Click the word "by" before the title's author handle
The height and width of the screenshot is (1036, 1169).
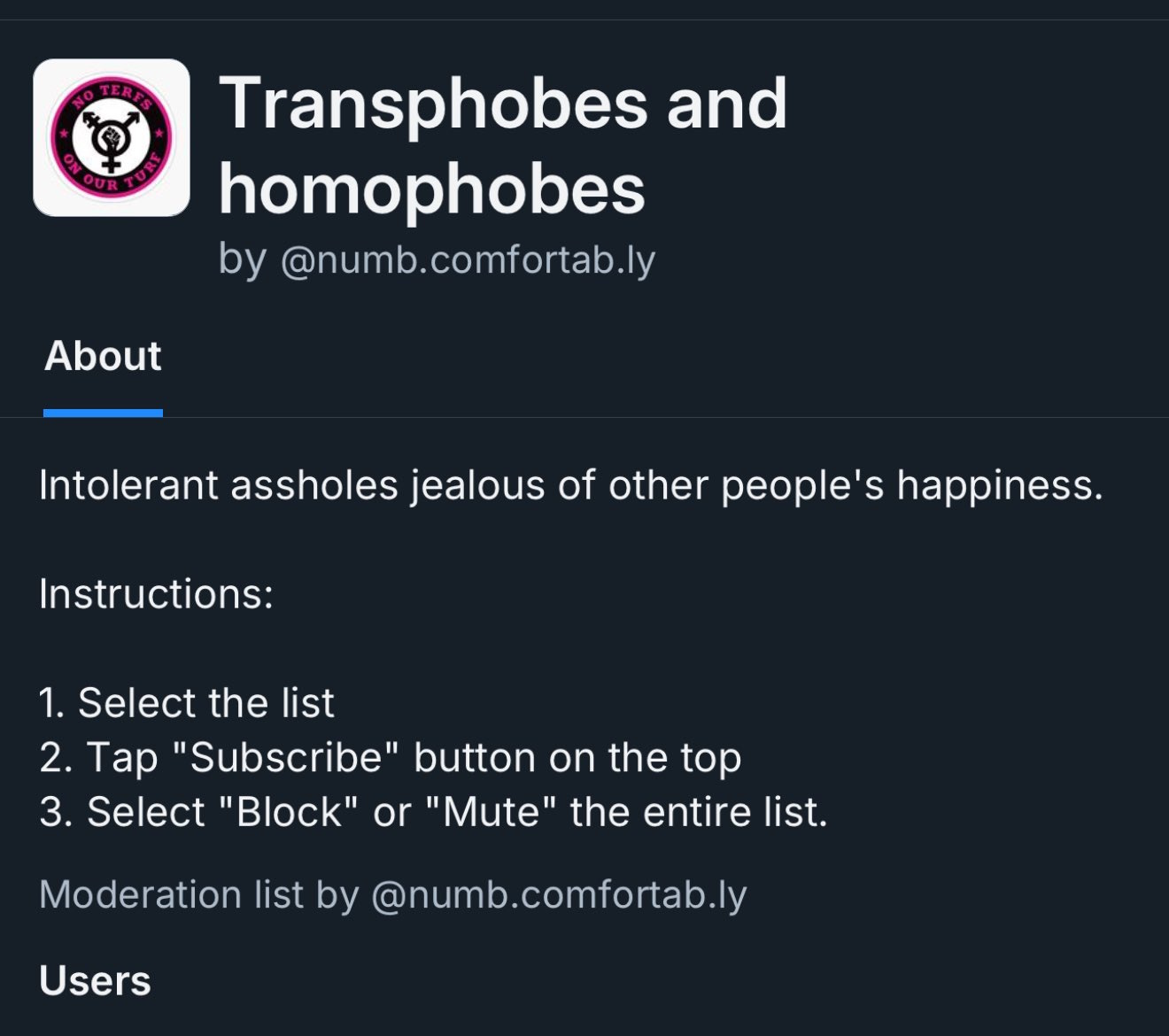click(242, 259)
